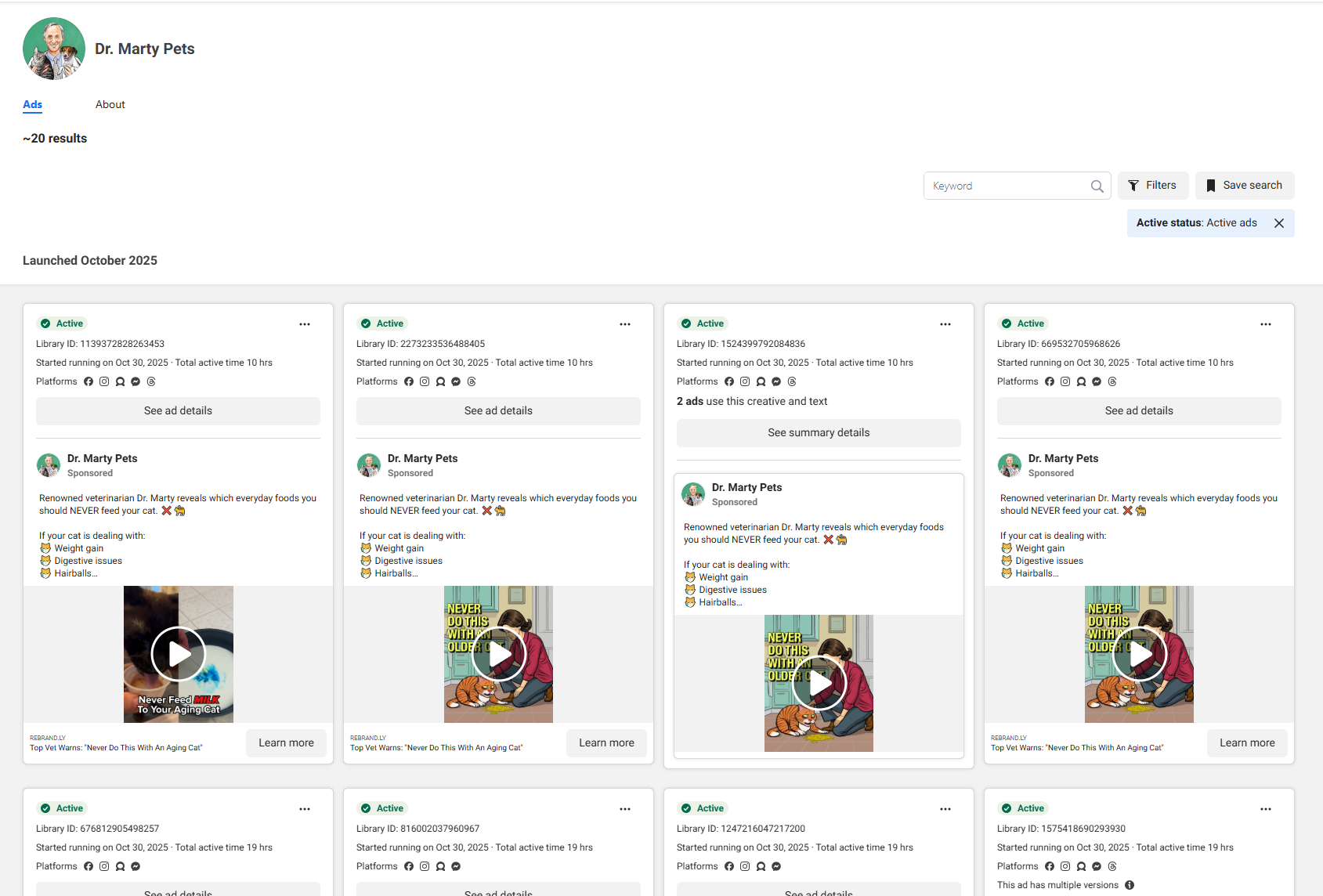Click Threads platform icon on ad 2273233536488405
The height and width of the screenshot is (896, 1323).
(x=472, y=382)
